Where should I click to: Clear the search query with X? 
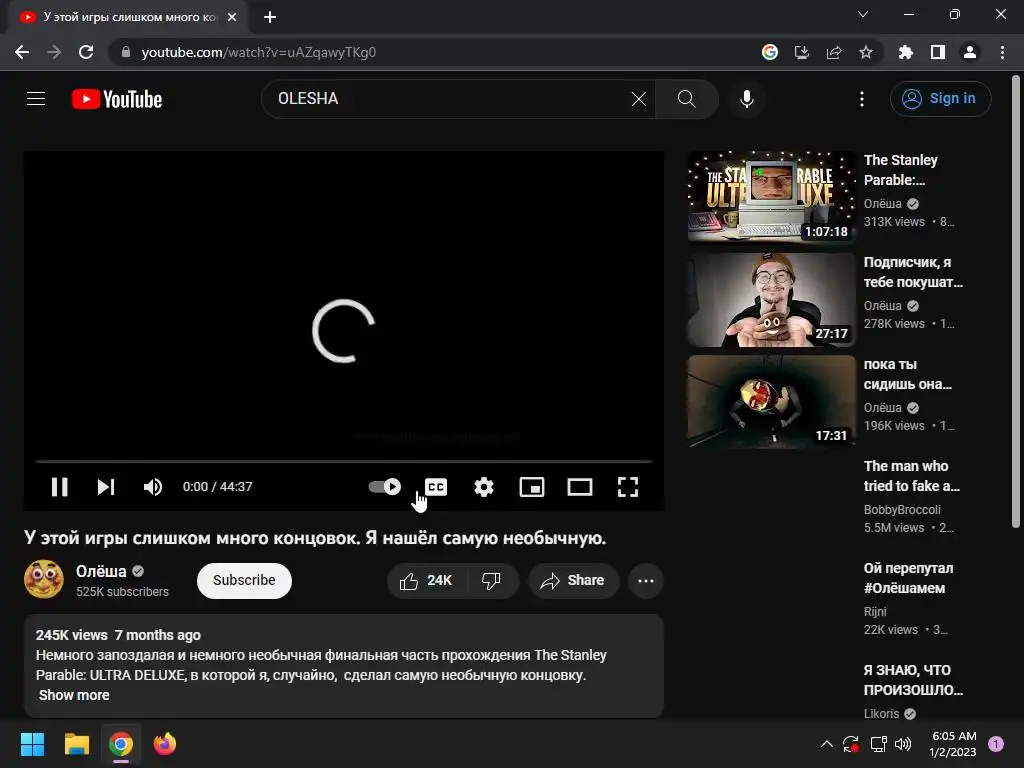639,99
